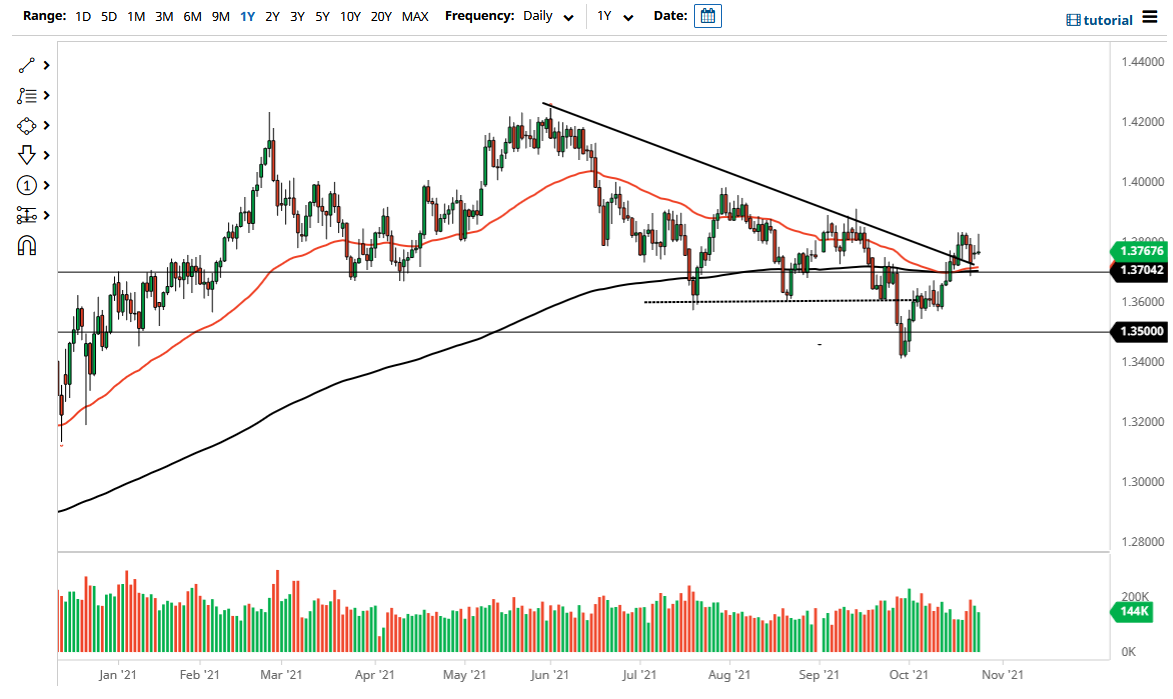This screenshot has width=1173, height=699.
Task: Toggle the magnet snap tool
Action: click(28, 245)
